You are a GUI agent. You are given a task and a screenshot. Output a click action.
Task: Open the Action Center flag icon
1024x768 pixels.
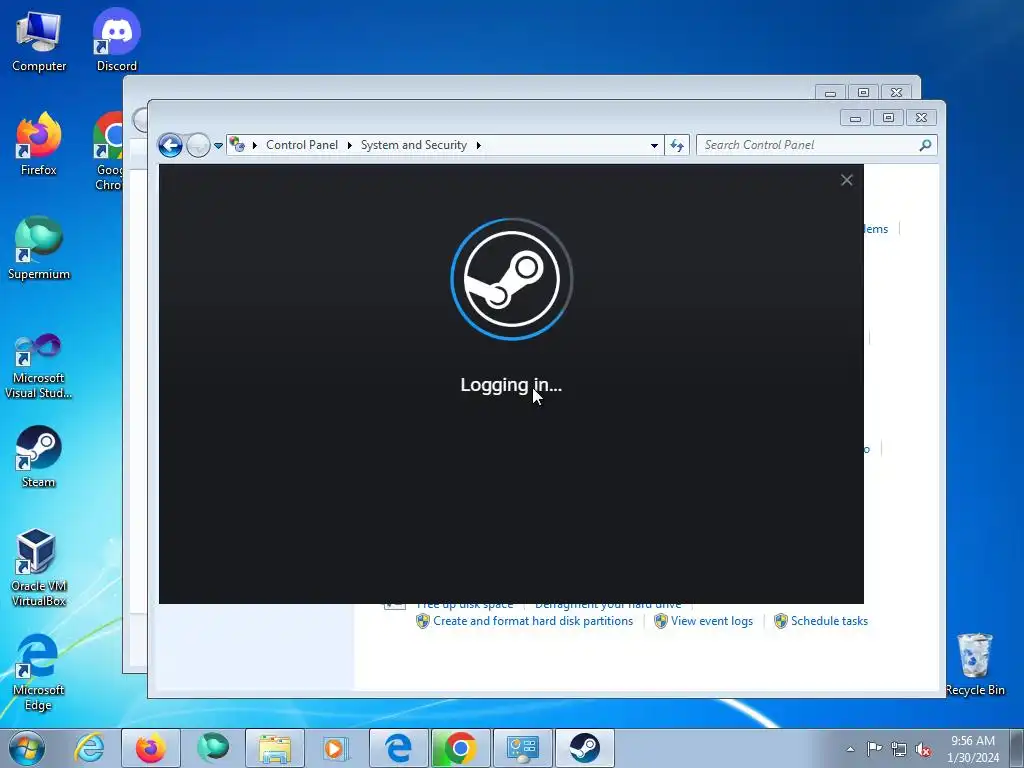click(x=874, y=749)
